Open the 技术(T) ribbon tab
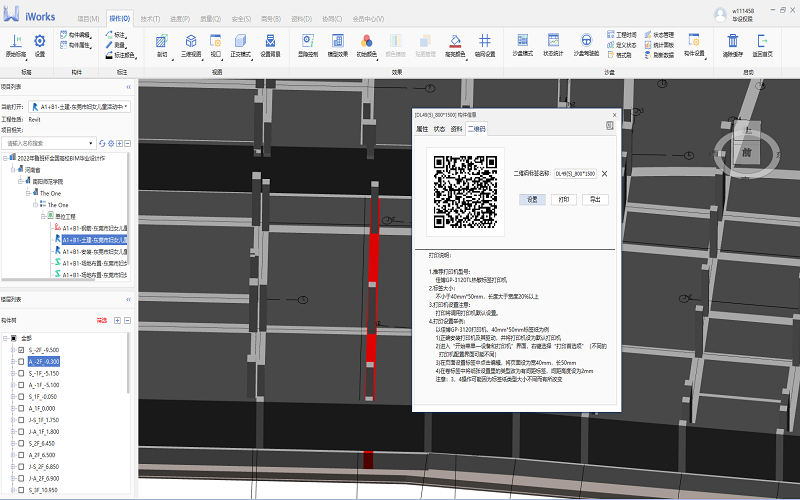This screenshot has width=800, height=500. [x=150, y=19]
